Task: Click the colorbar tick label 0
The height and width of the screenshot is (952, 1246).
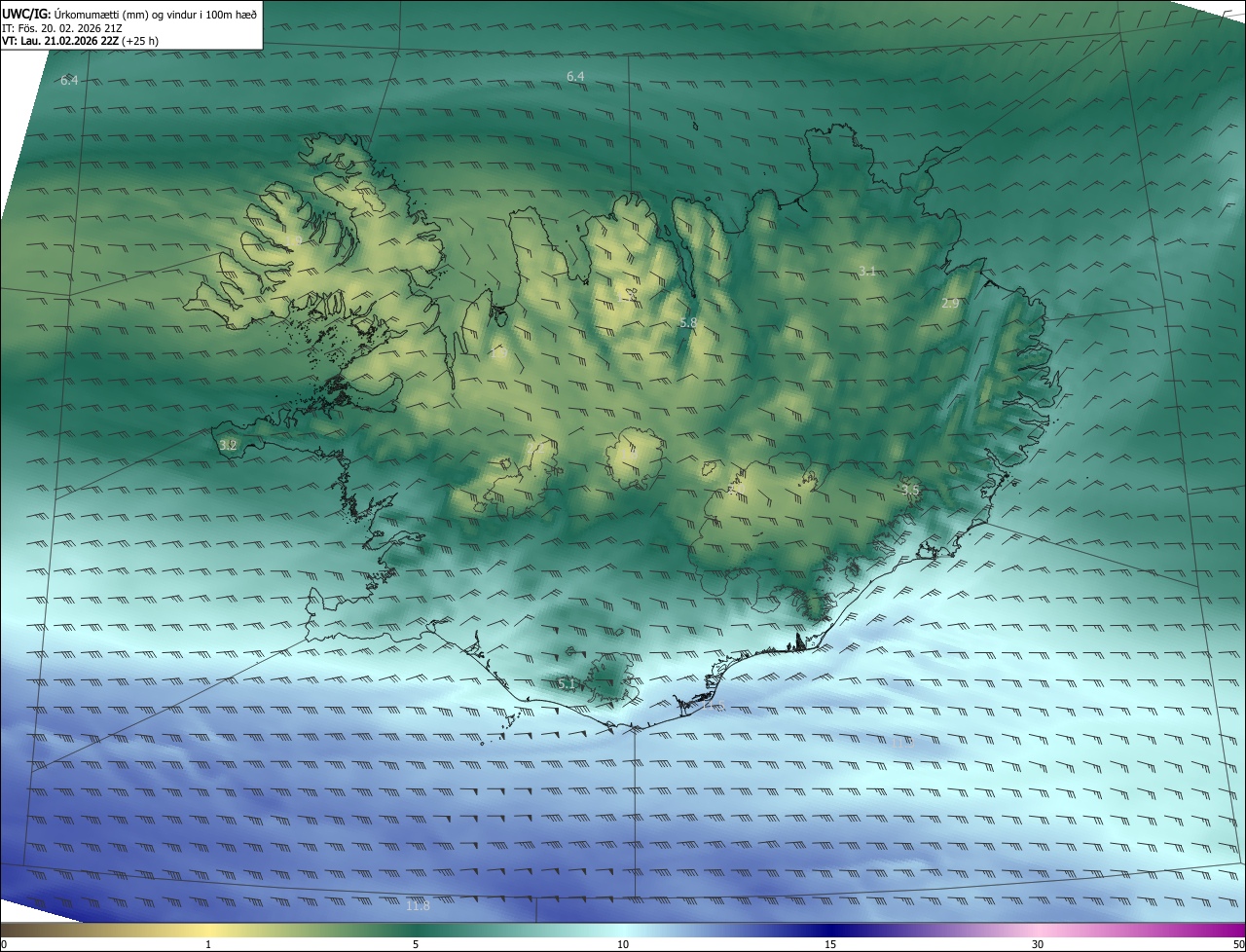Action: (4, 944)
